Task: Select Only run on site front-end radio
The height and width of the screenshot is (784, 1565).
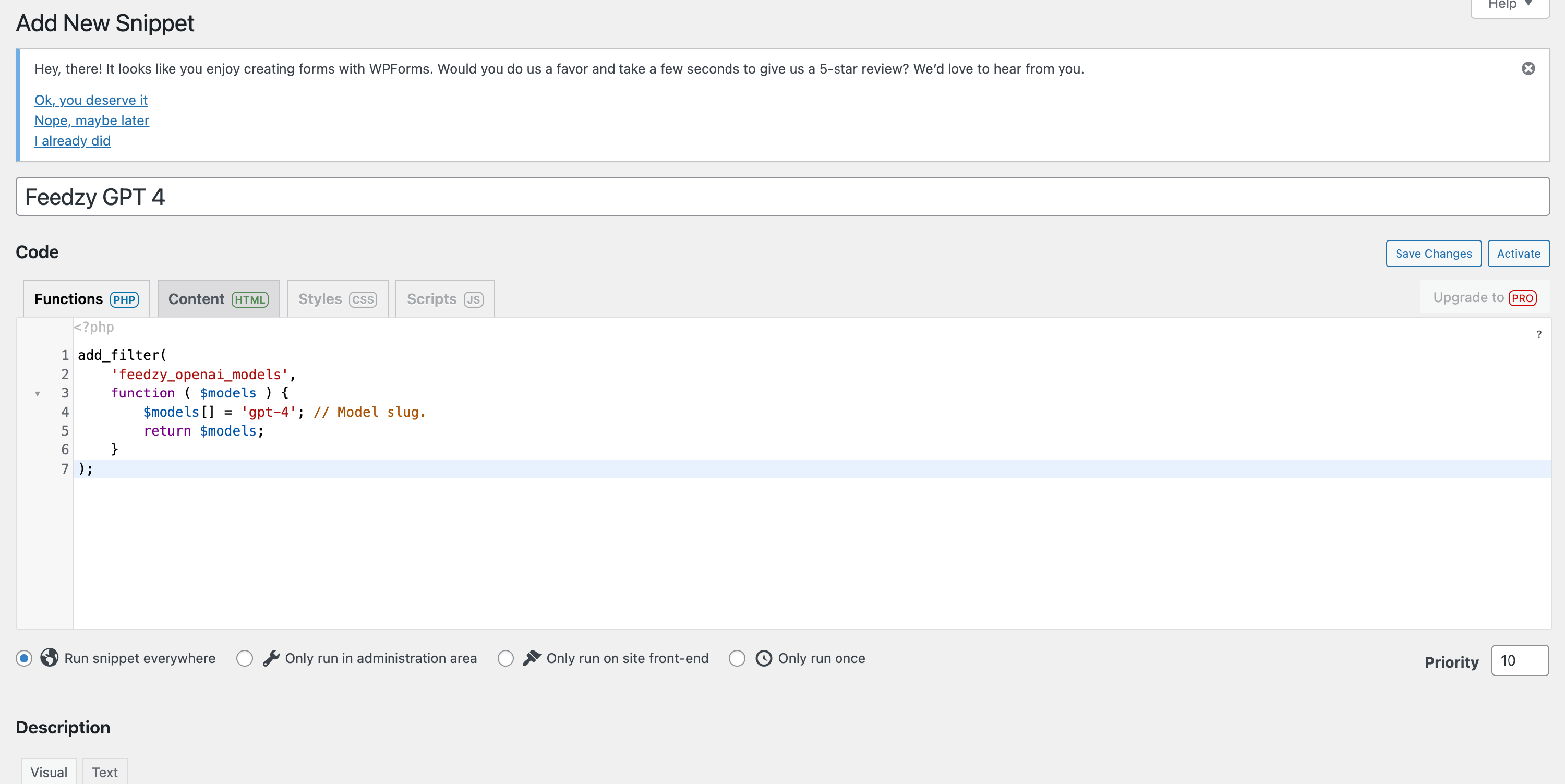Action: point(505,658)
